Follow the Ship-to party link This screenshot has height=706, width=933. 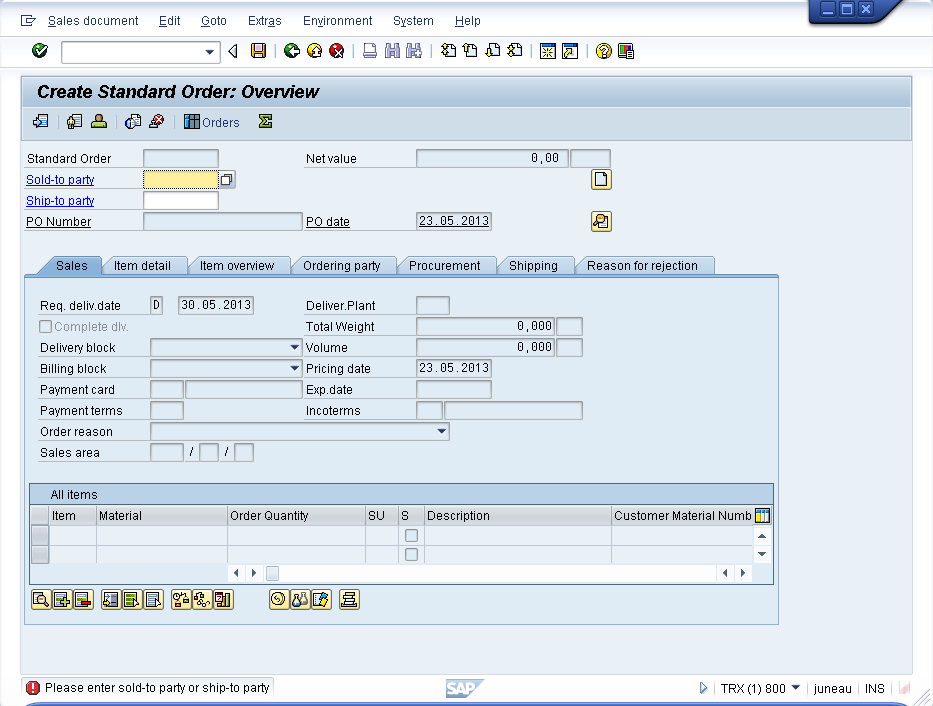(60, 201)
